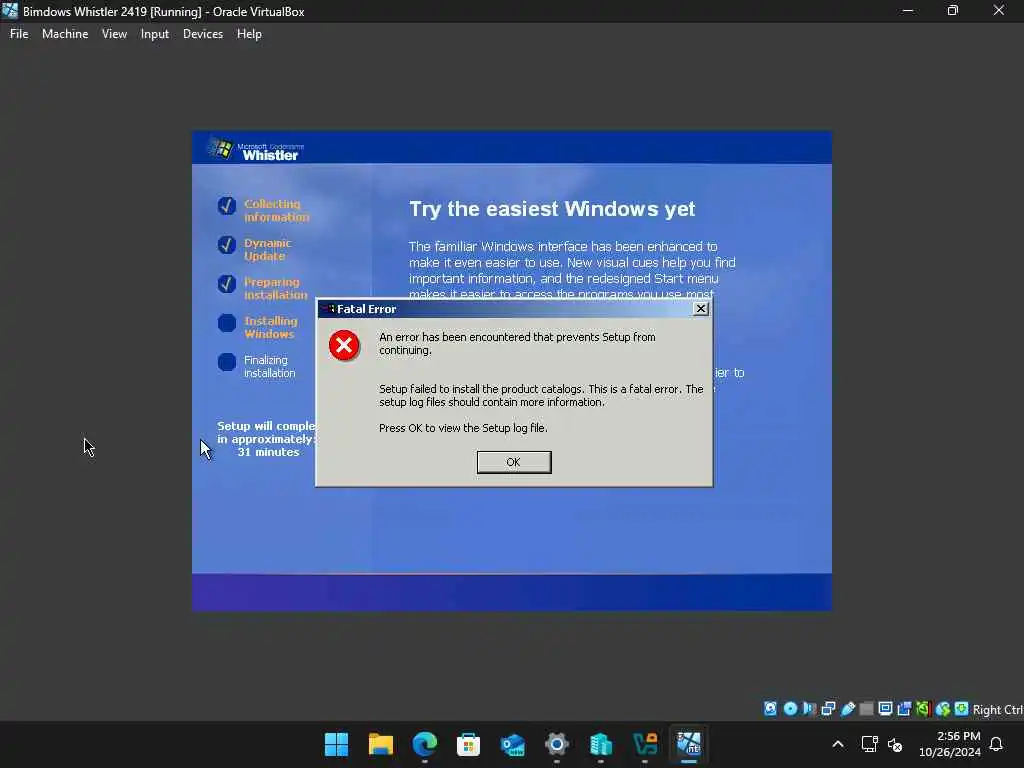Open the Devices menu
The width and height of the screenshot is (1024, 768).
click(x=202, y=34)
